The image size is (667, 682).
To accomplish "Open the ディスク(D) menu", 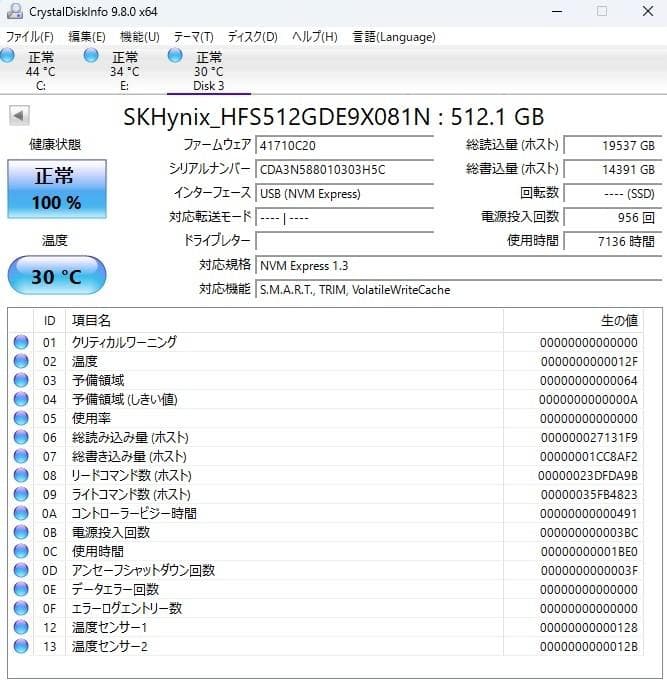I will tap(253, 37).
